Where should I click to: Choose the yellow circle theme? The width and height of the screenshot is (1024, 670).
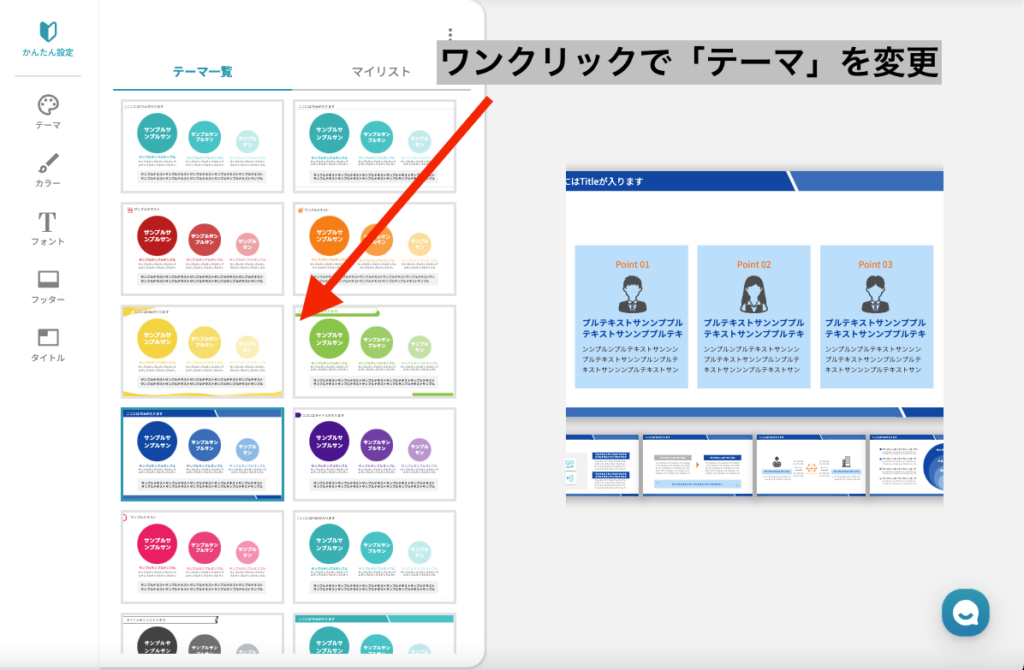(x=202, y=351)
